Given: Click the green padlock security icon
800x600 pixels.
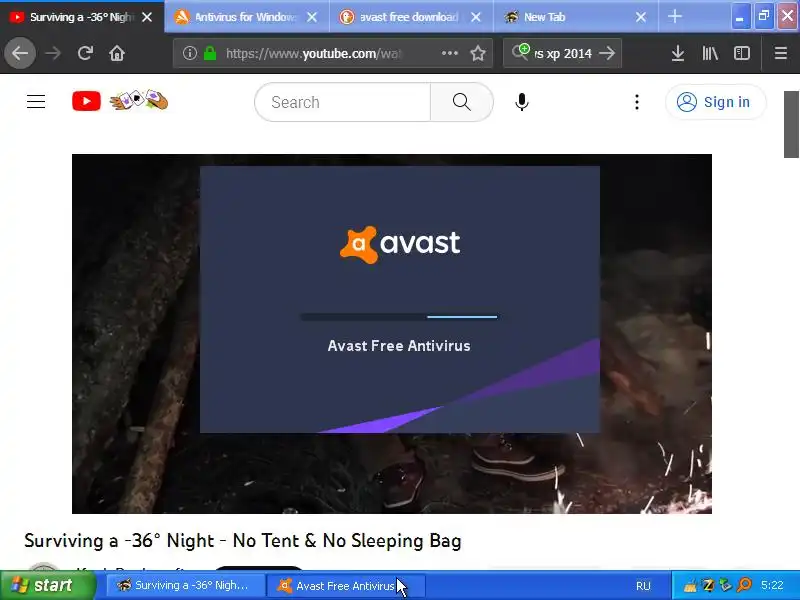Looking at the screenshot, I should [x=210, y=53].
